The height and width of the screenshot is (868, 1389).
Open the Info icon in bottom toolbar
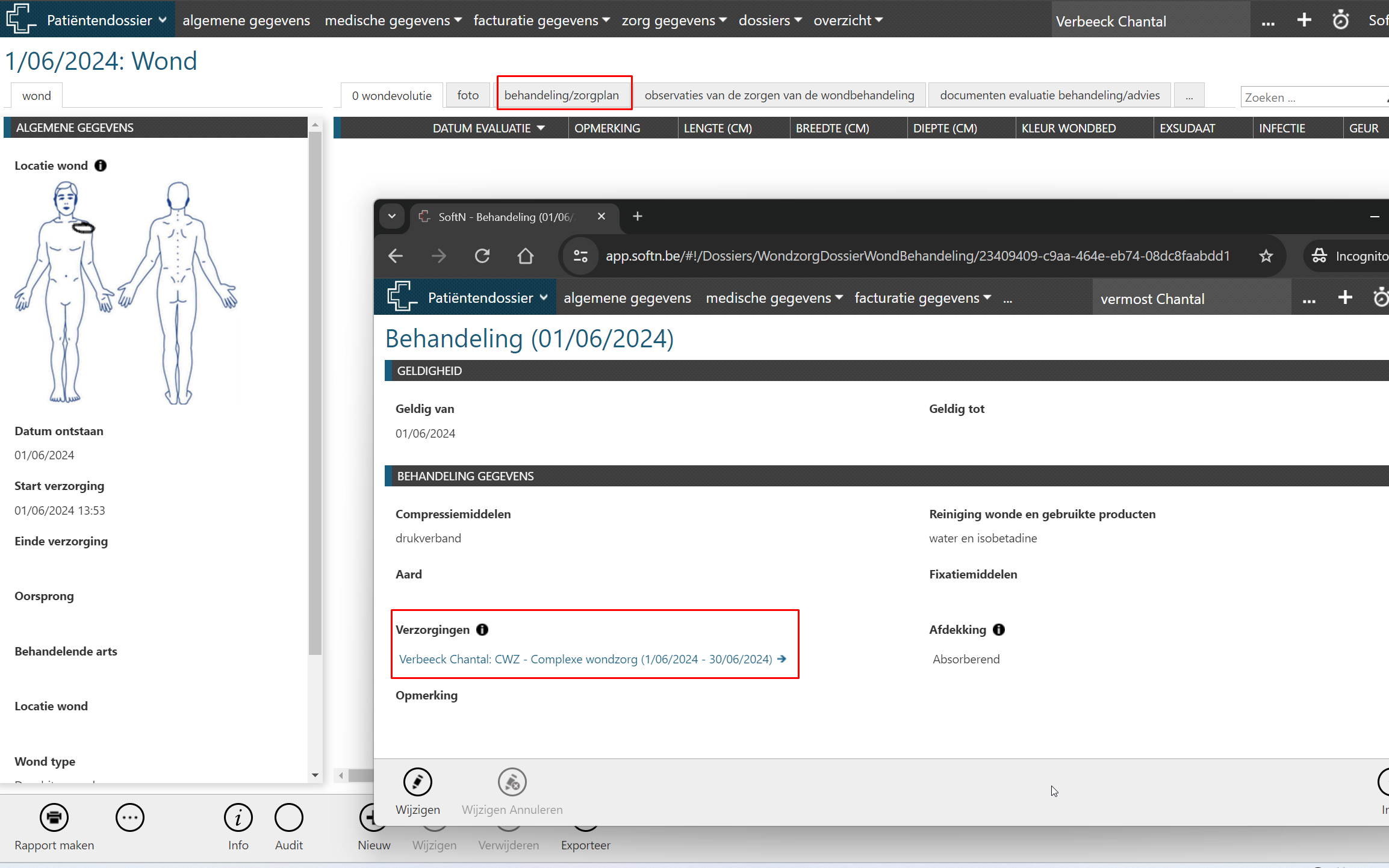(238, 817)
